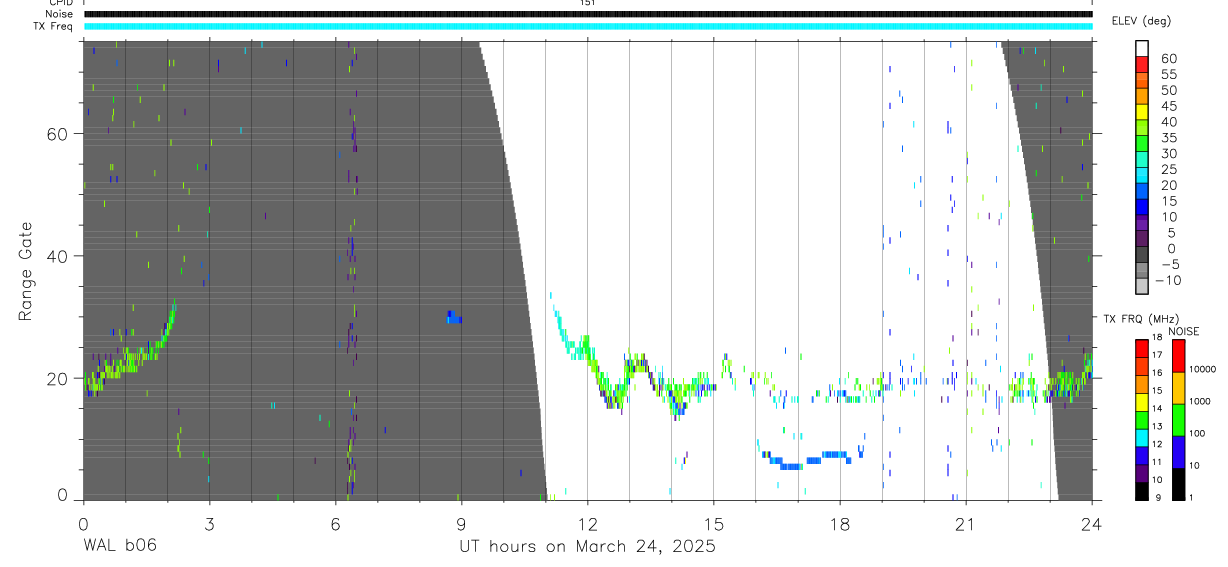Viewport: 1228px width, 567px height.
Task: Click the ELEV colorbar value '55'
Action: coord(1169,74)
